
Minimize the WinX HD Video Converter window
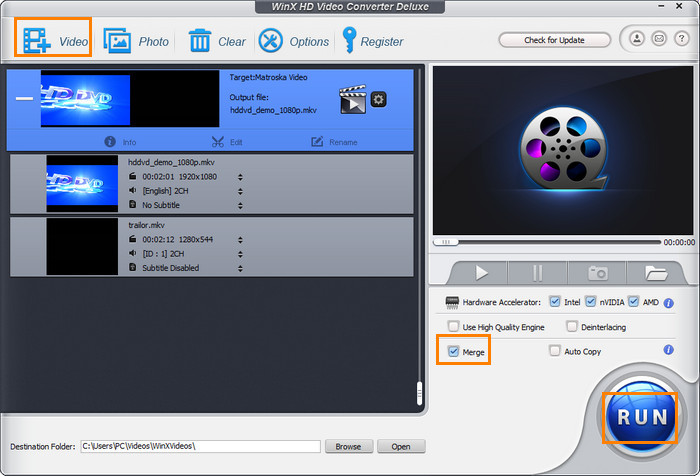point(662,6)
